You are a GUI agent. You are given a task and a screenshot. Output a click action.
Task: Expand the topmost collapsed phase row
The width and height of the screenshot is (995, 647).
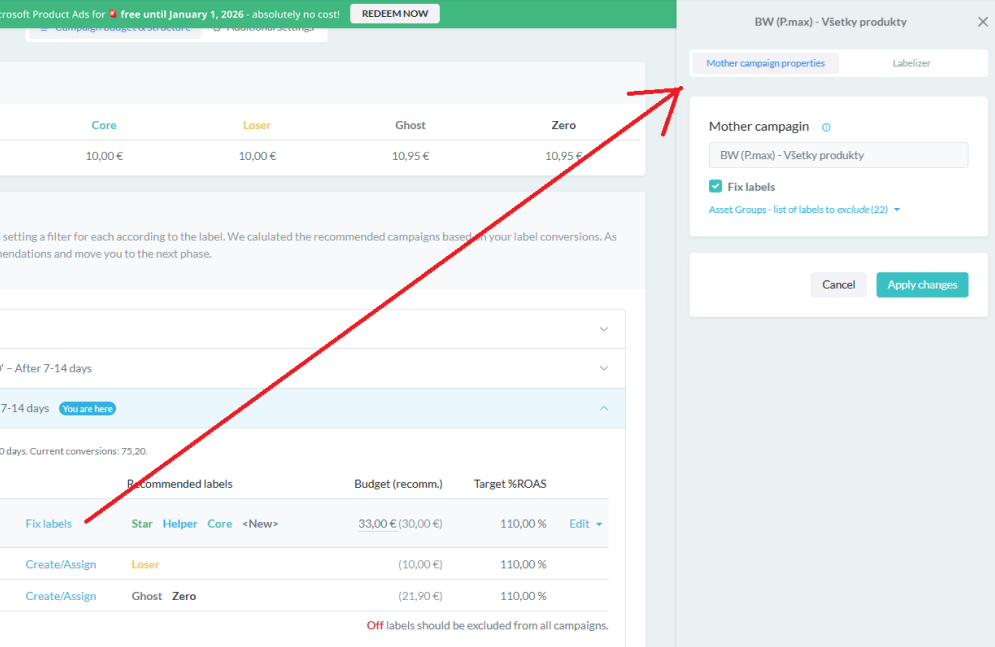(603, 329)
